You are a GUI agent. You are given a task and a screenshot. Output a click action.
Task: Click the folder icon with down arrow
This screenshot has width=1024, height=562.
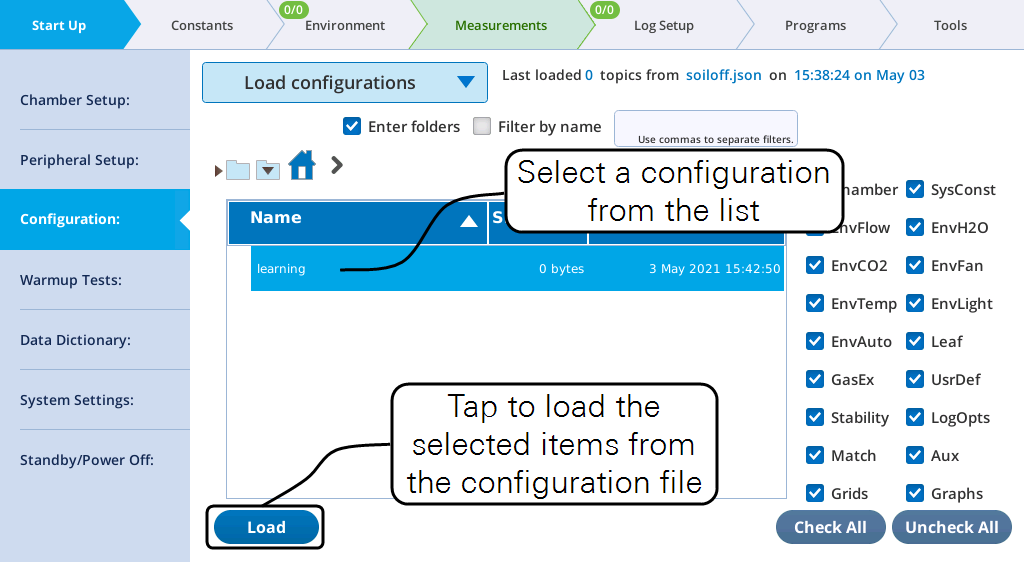[x=268, y=170]
